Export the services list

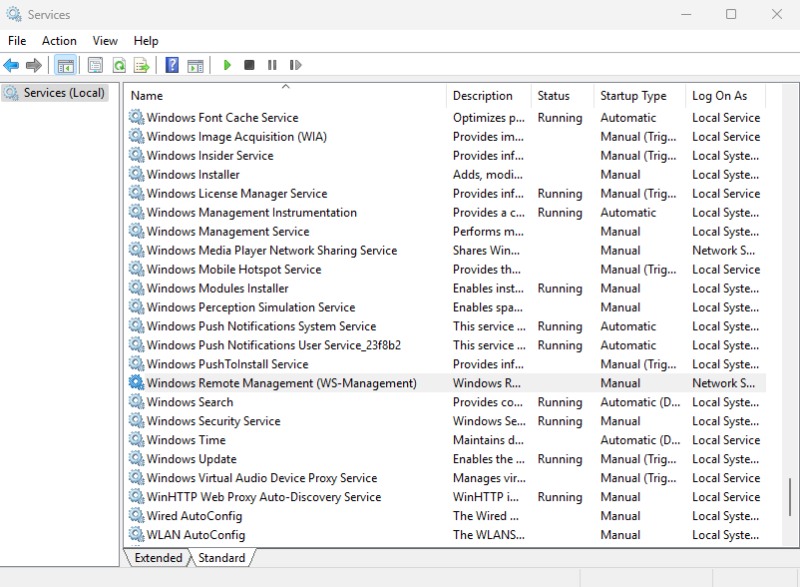point(143,65)
